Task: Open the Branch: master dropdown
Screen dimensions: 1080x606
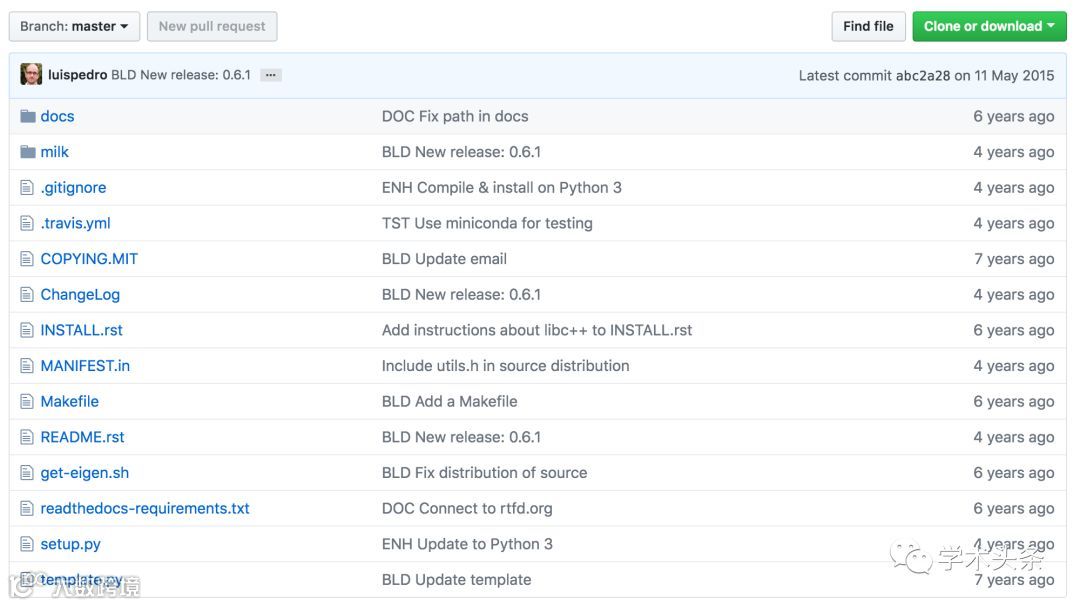Action: point(74,27)
